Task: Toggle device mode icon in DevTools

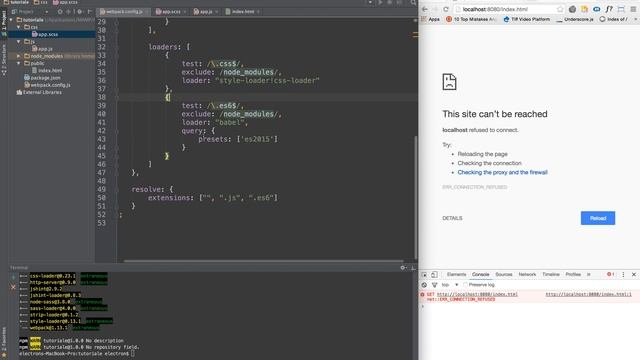Action: 434,275
